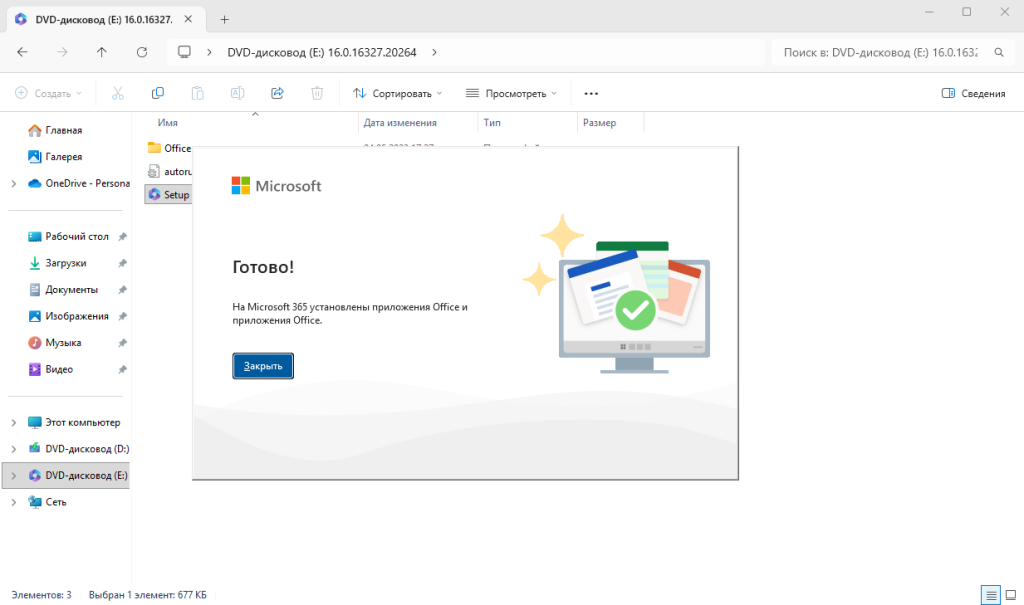Image resolution: width=1024 pixels, height=605 pixels.
Task: Click the pin icon next to Изображения
Action: click(122, 316)
